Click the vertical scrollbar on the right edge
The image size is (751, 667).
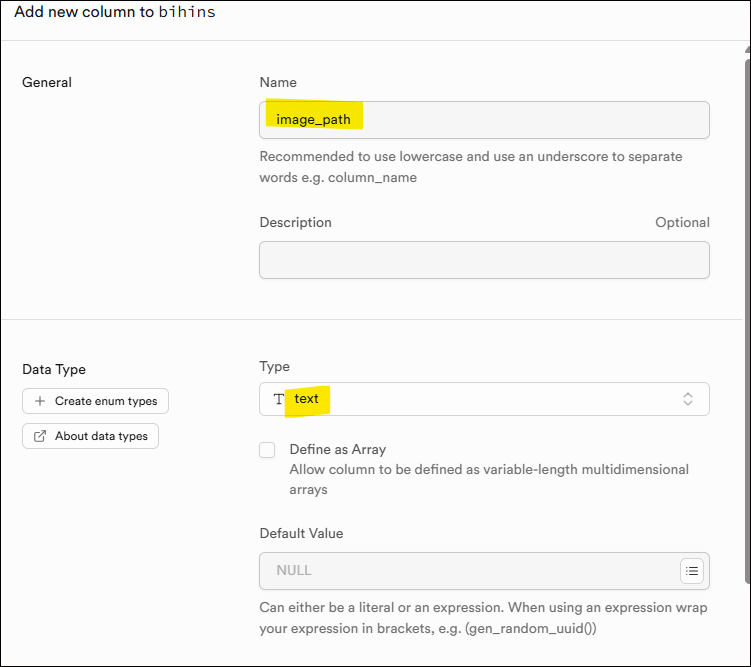coord(746,320)
